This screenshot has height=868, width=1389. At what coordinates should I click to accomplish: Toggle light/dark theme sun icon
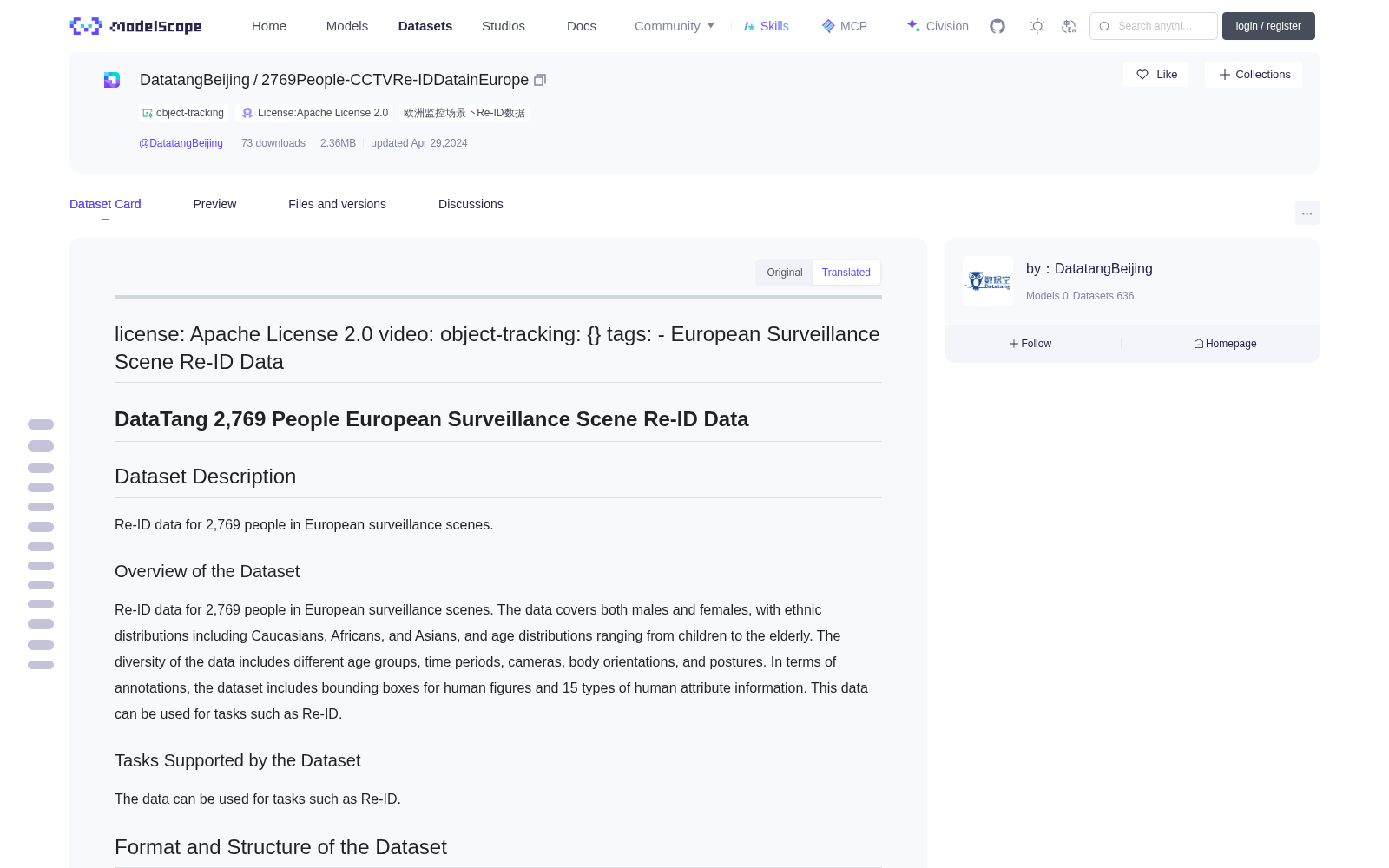click(1037, 26)
